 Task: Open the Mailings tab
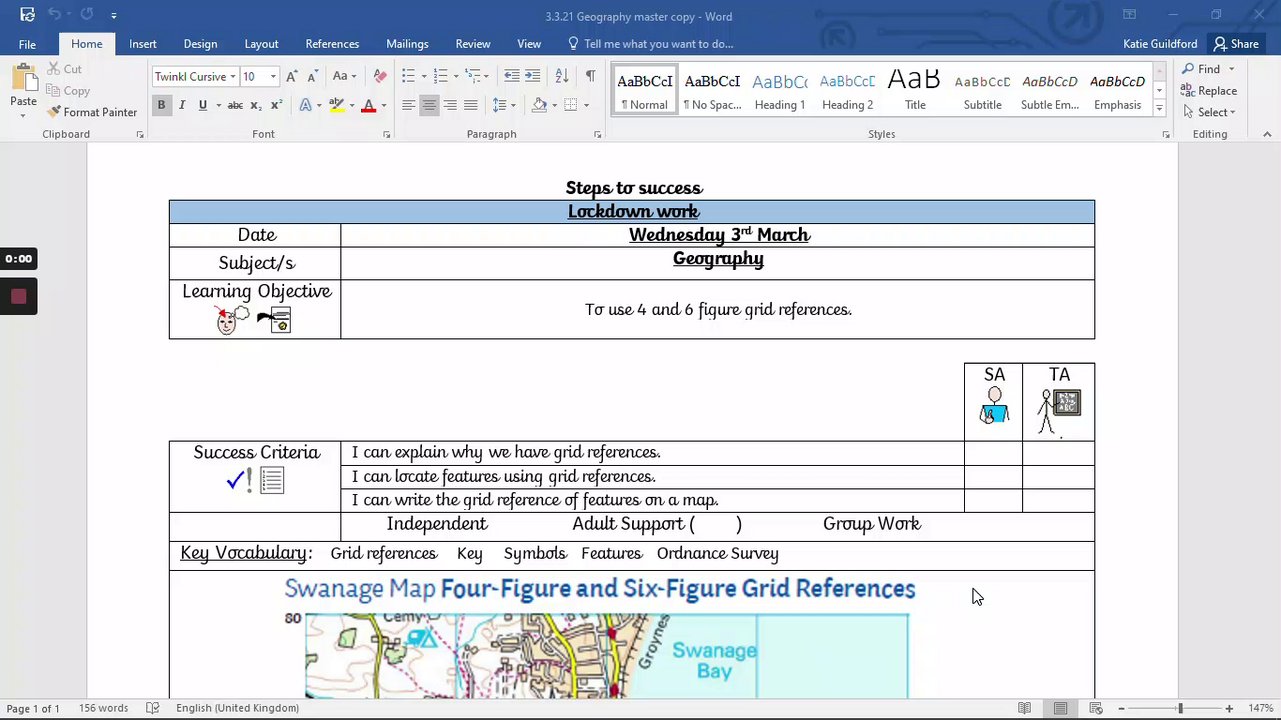tap(407, 44)
